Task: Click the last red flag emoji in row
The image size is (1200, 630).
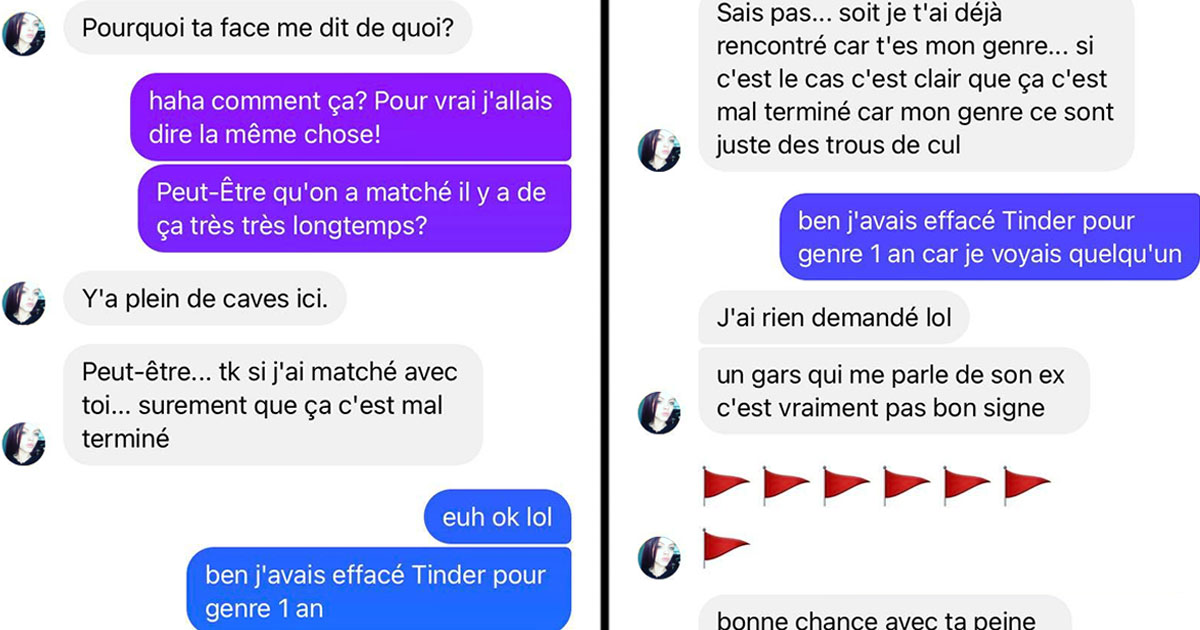Action: [1025, 484]
